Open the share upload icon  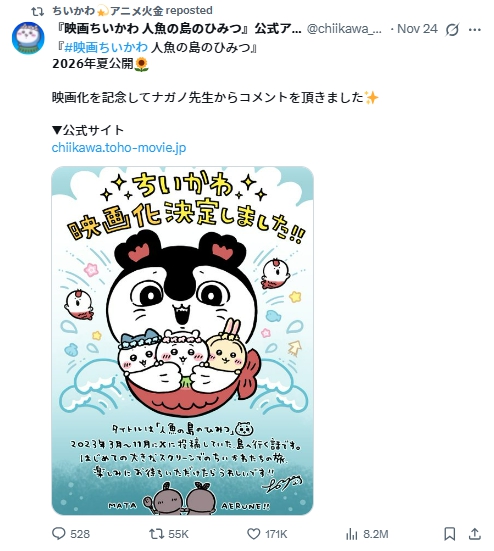tap(475, 533)
